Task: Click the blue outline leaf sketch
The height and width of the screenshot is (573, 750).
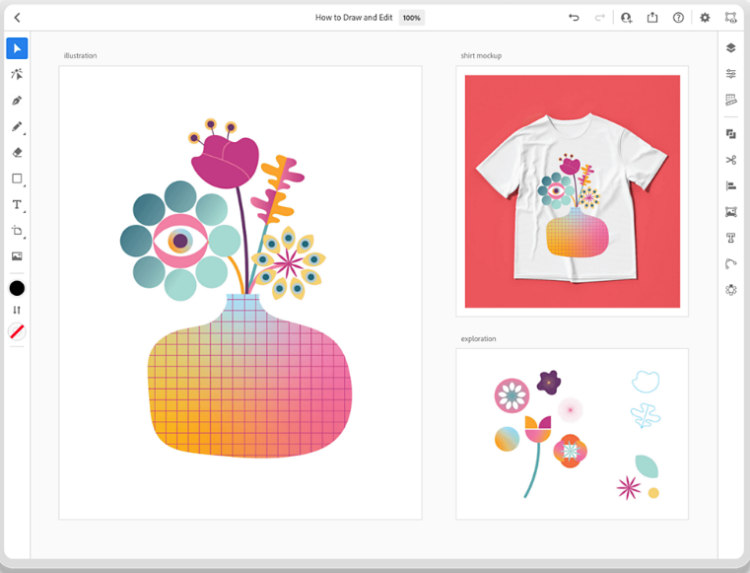Action: [x=645, y=415]
